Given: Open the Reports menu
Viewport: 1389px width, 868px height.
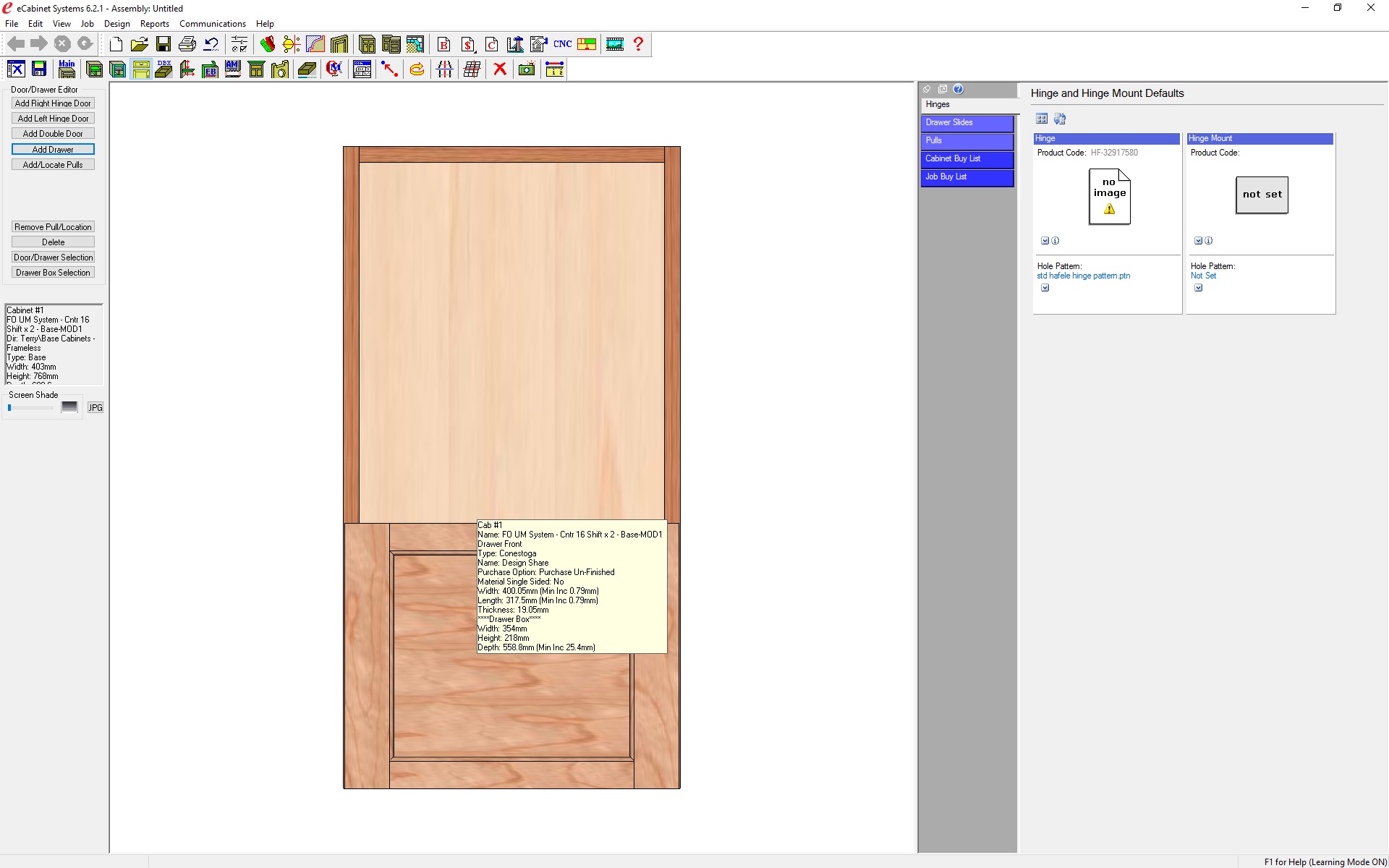Looking at the screenshot, I should point(154,24).
